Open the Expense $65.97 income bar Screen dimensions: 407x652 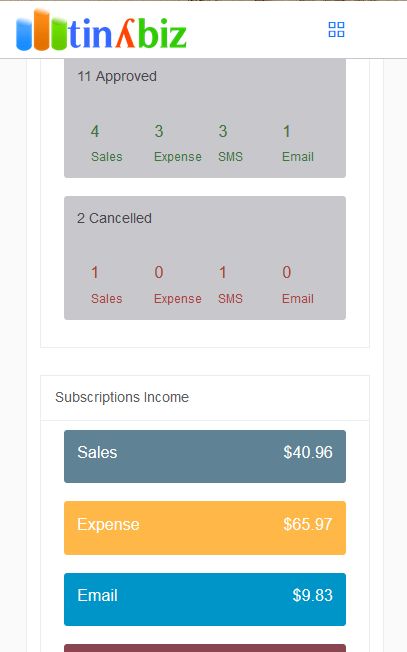(205, 528)
